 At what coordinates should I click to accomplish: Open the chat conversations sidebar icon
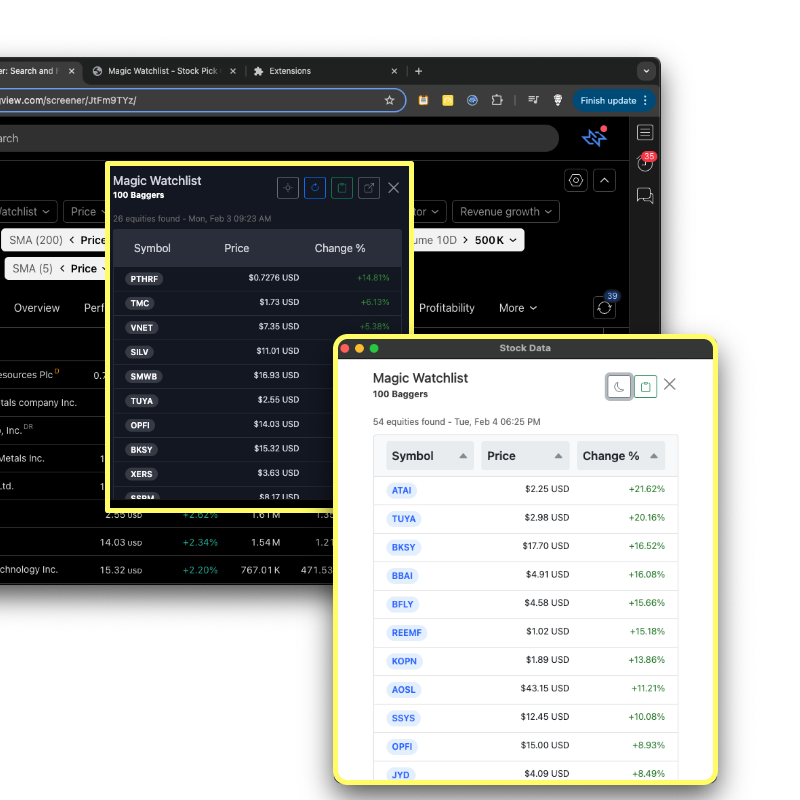(645, 196)
